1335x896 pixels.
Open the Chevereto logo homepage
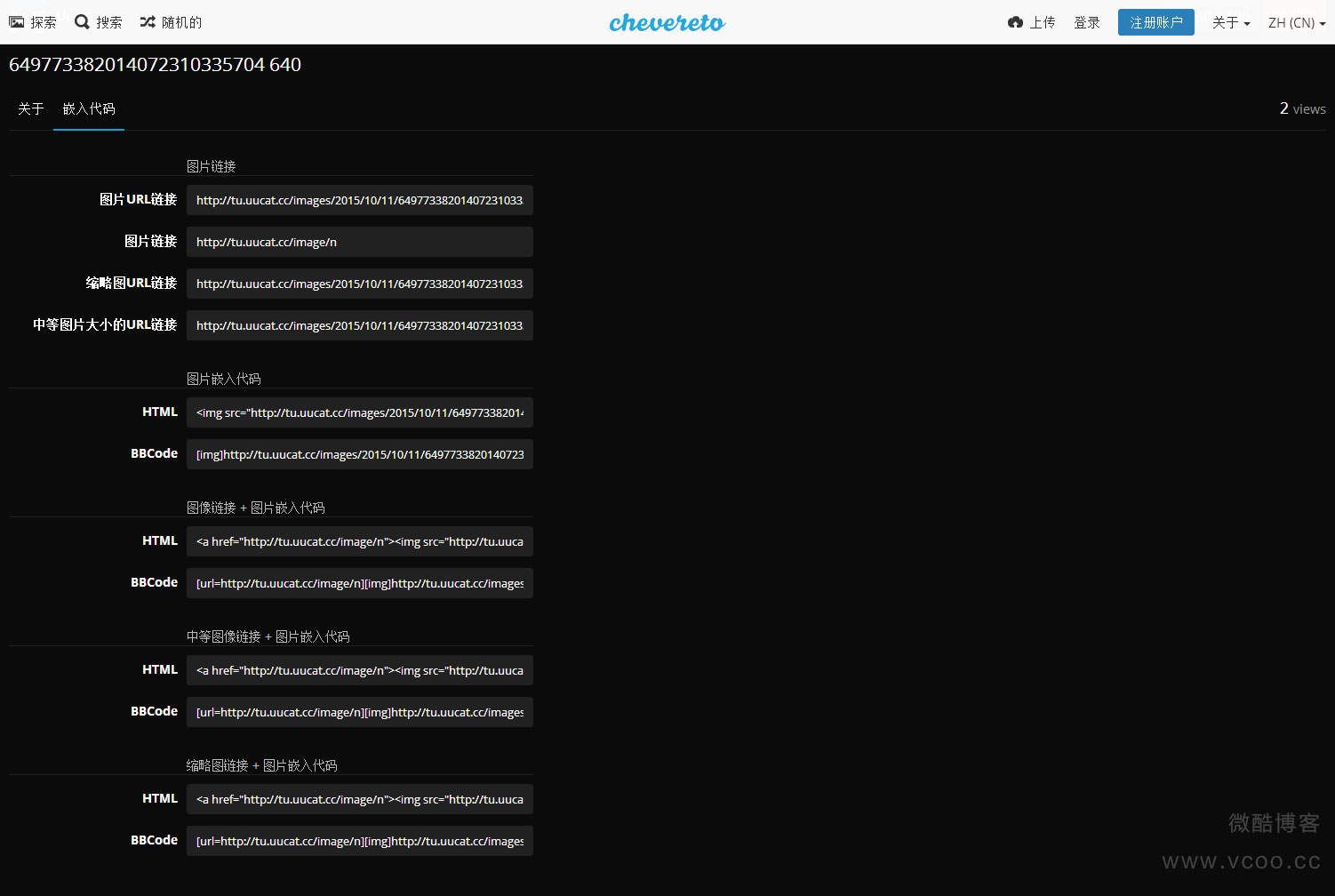[x=667, y=22]
